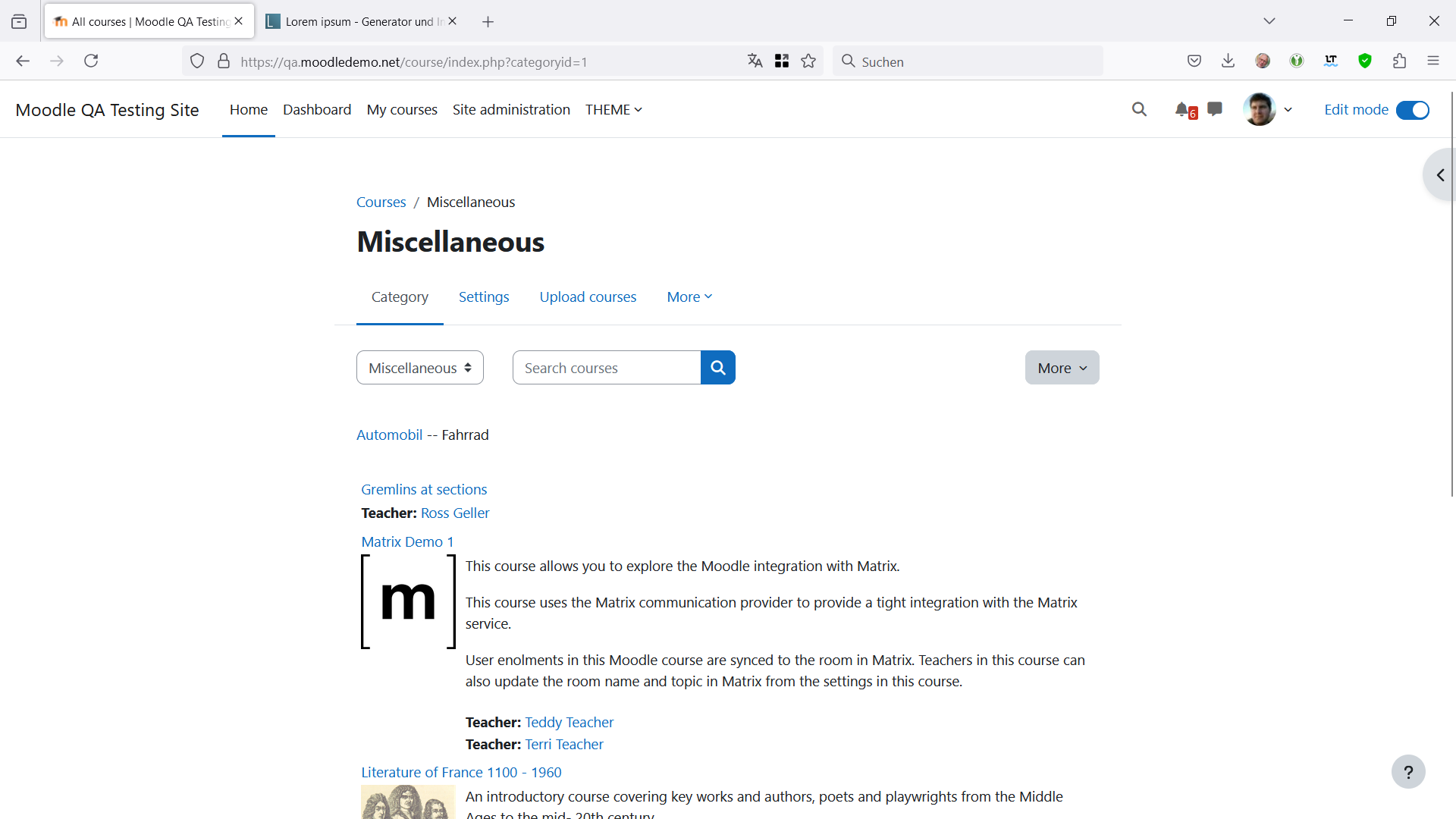
Task: Click the translate page icon in address bar
Action: click(755, 61)
